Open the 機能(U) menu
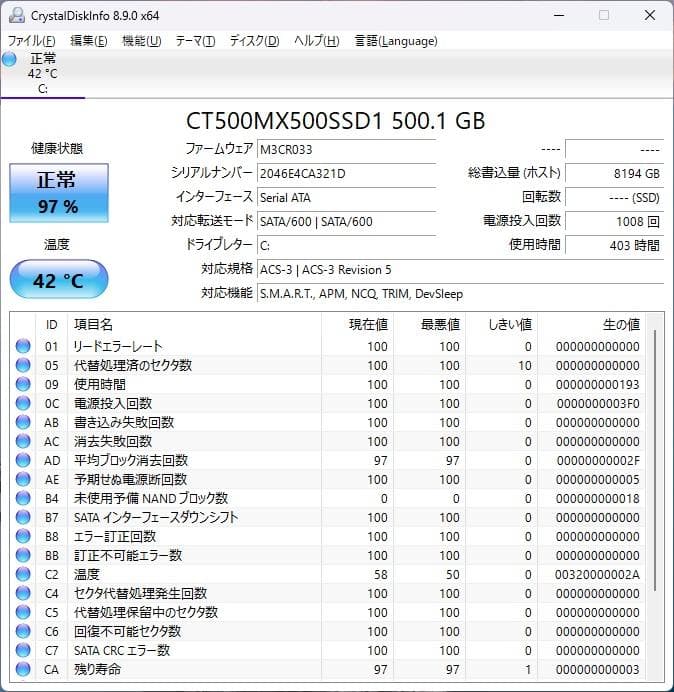This screenshot has width=674, height=692. pos(142,41)
